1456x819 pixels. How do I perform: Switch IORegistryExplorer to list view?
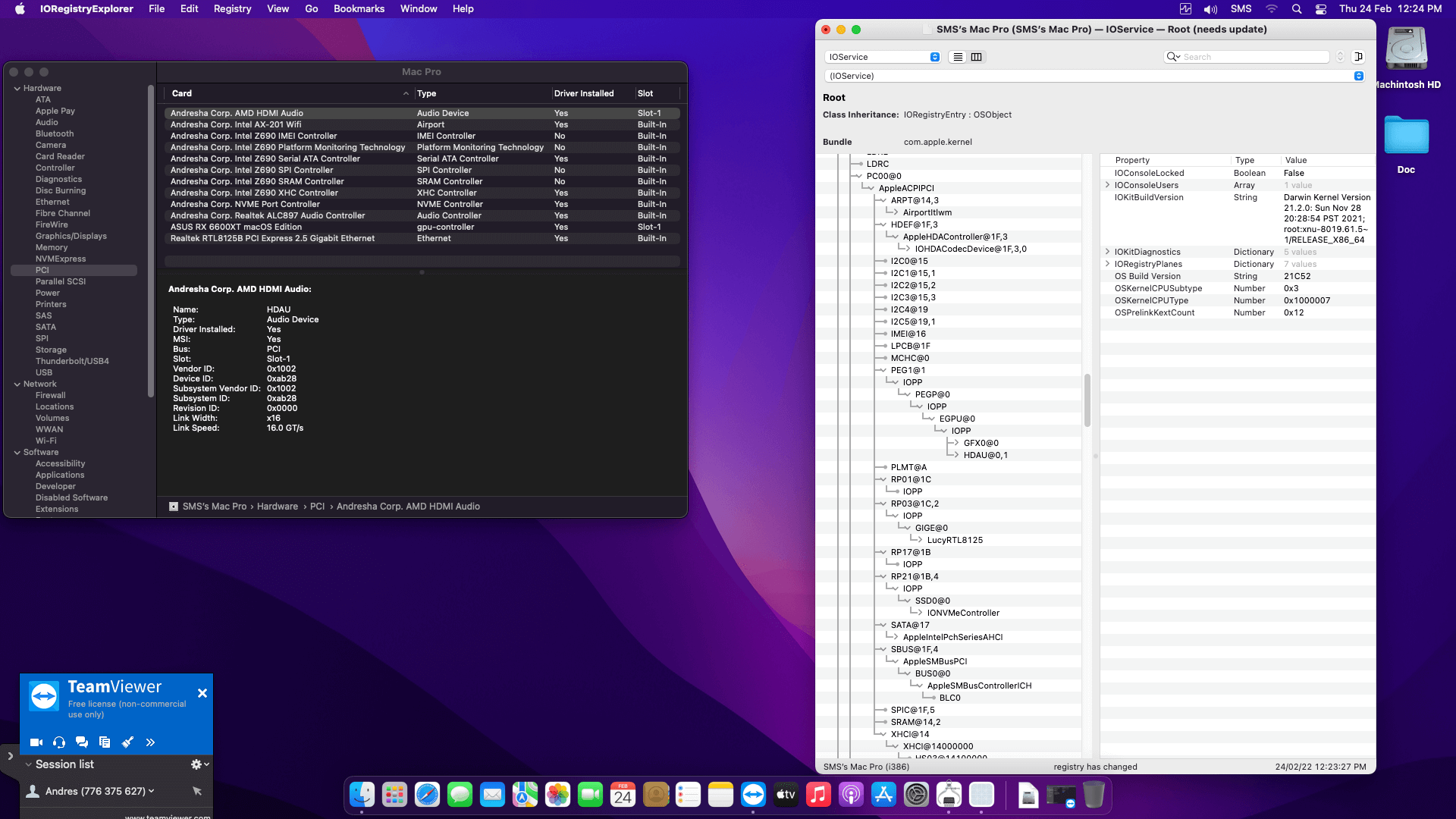pos(959,57)
